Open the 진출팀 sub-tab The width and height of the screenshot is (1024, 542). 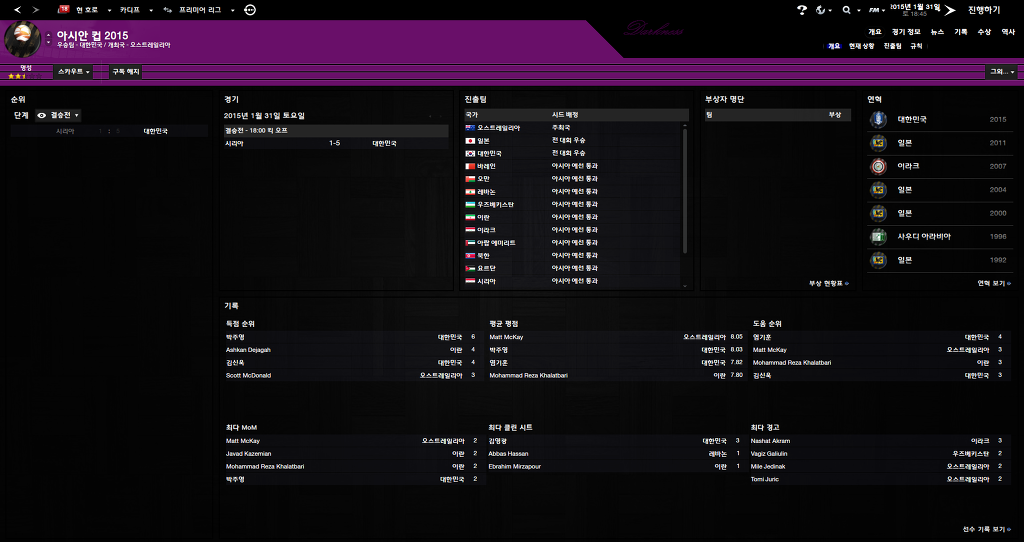point(892,46)
